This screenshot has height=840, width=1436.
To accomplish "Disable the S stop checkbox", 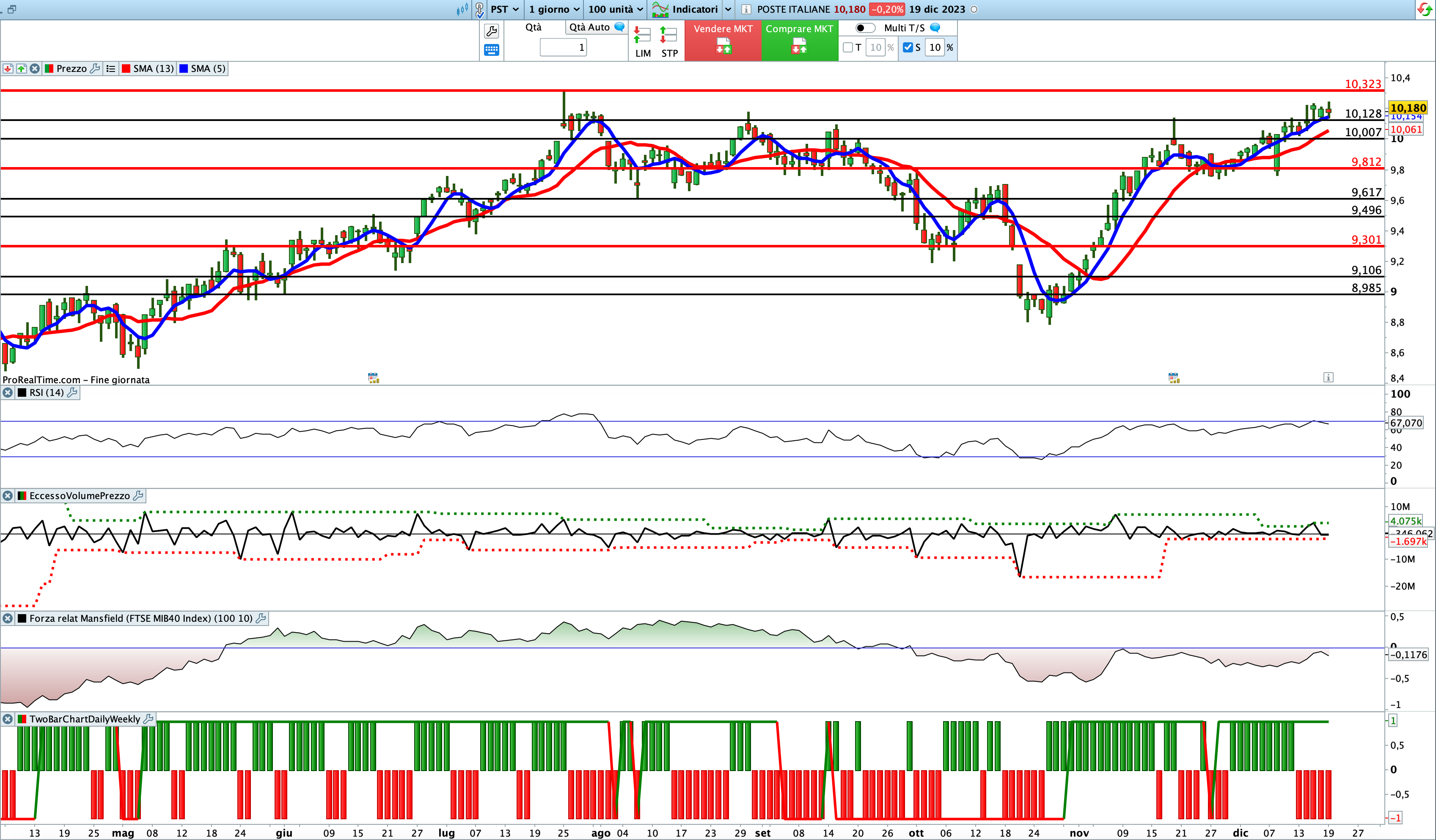I will coord(908,47).
